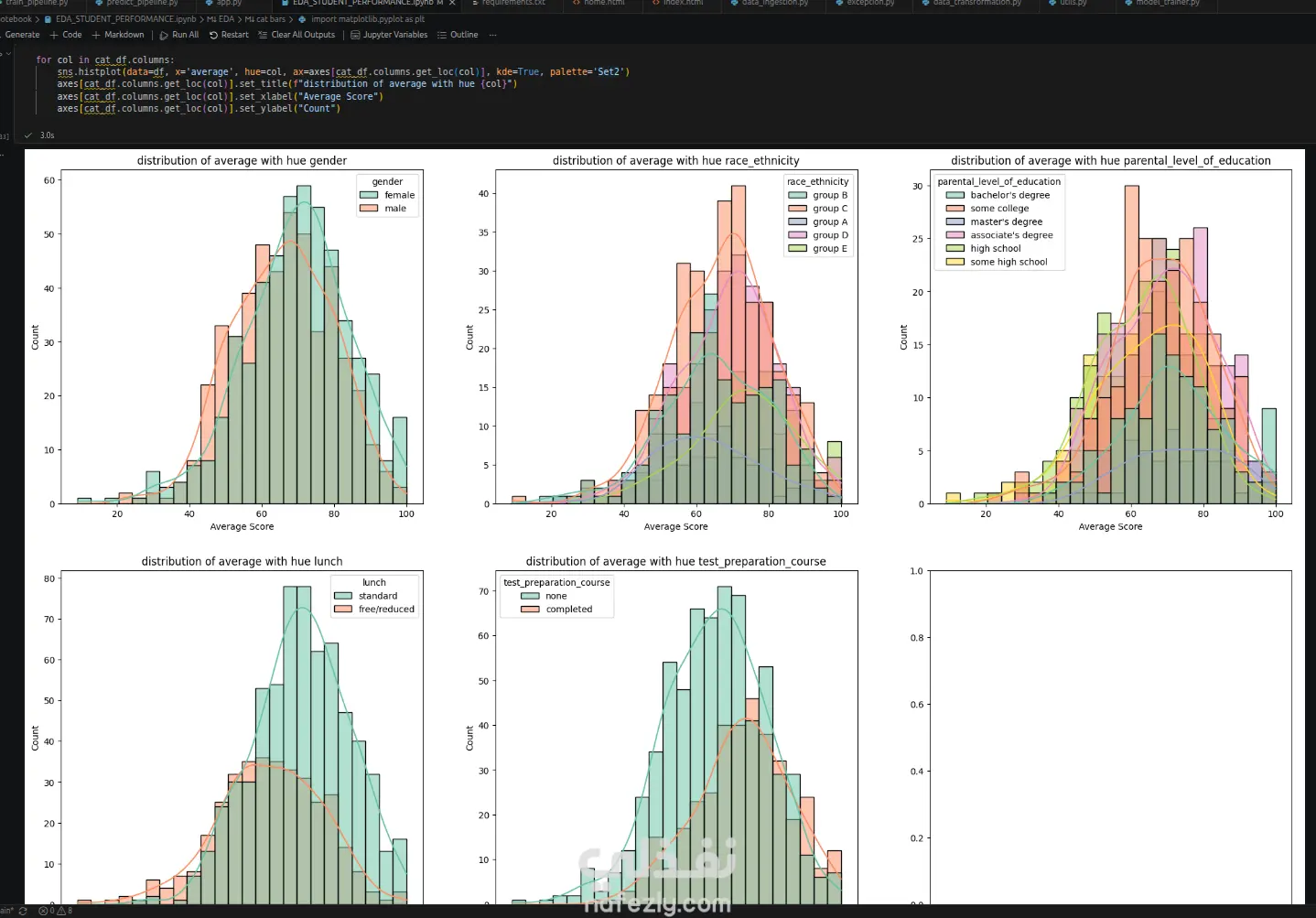Viewport: 1316px width, 918px height.
Task: Open the exception.py tab
Action: 870,4
